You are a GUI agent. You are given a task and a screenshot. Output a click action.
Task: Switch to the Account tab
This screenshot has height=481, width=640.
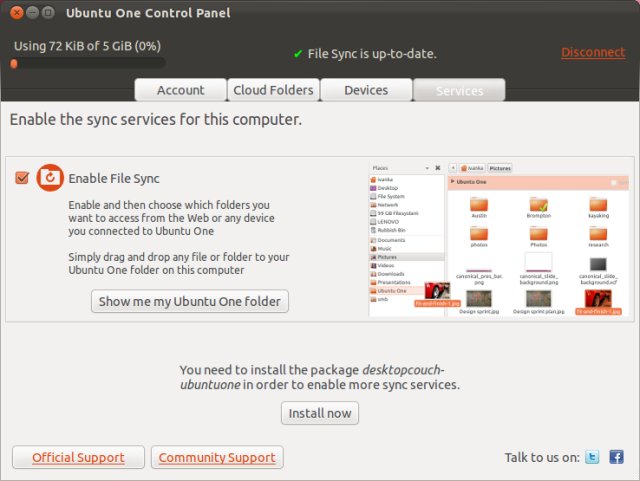pos(180,90)
